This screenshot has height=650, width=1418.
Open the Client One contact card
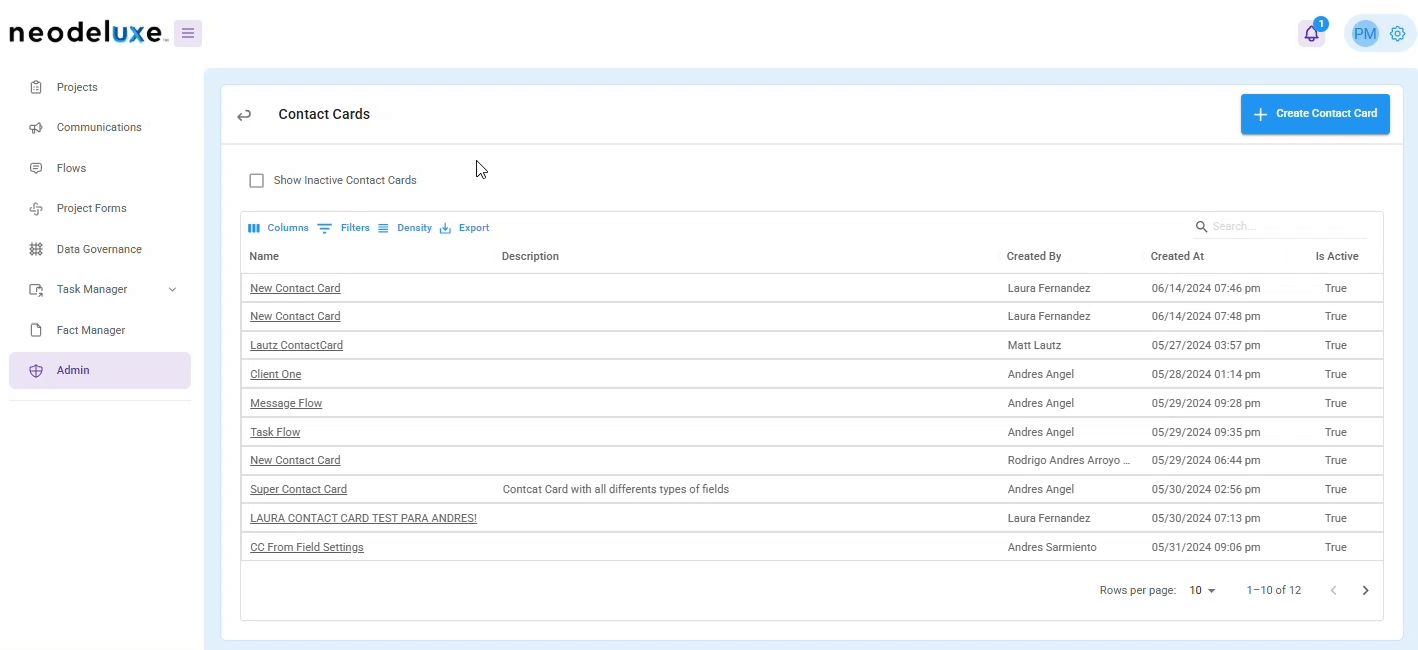[x=275, y=374]
